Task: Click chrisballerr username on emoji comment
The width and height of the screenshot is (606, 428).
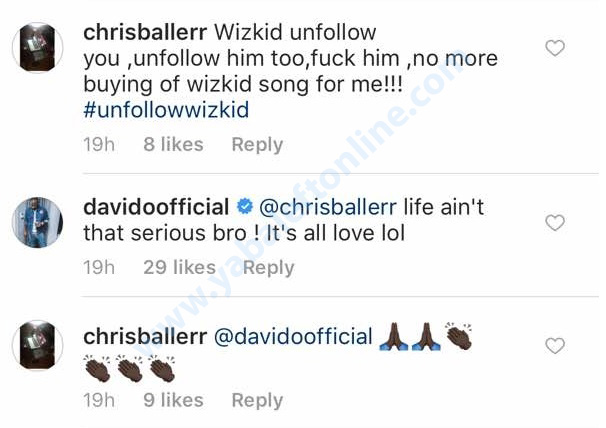Action: click(145, 336)
